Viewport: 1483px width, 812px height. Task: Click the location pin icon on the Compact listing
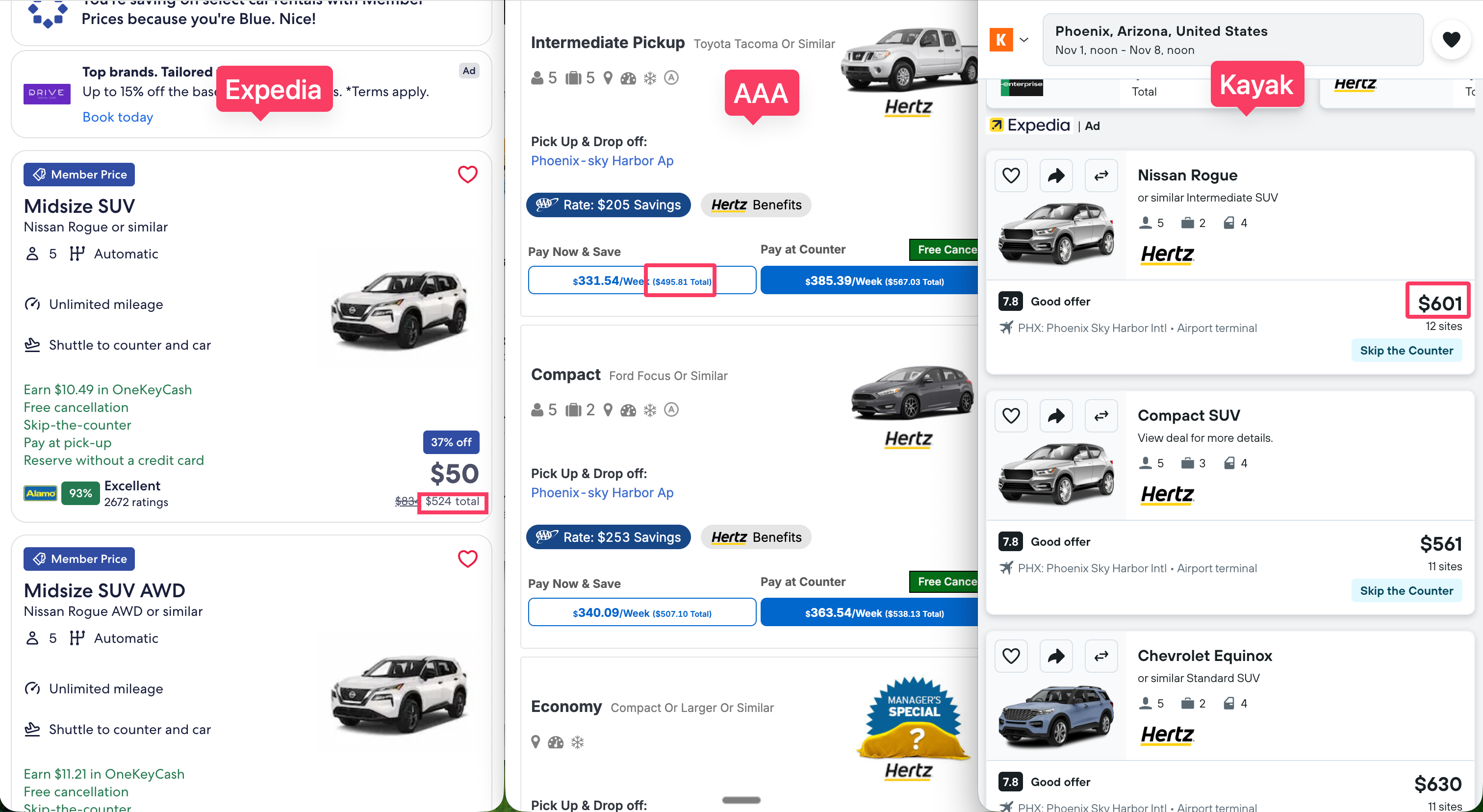point(609,410)
